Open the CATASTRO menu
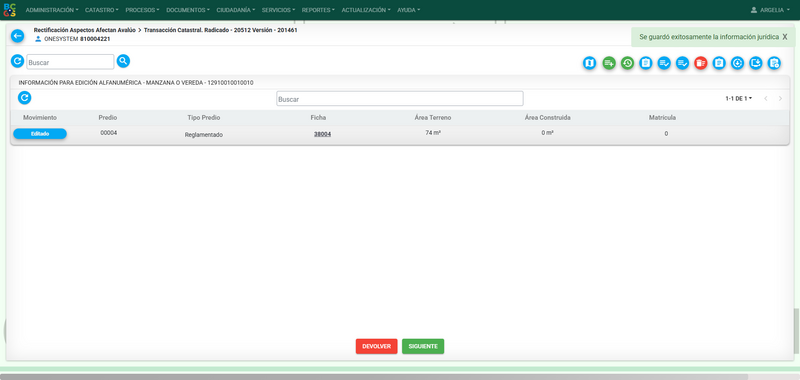 102,10
